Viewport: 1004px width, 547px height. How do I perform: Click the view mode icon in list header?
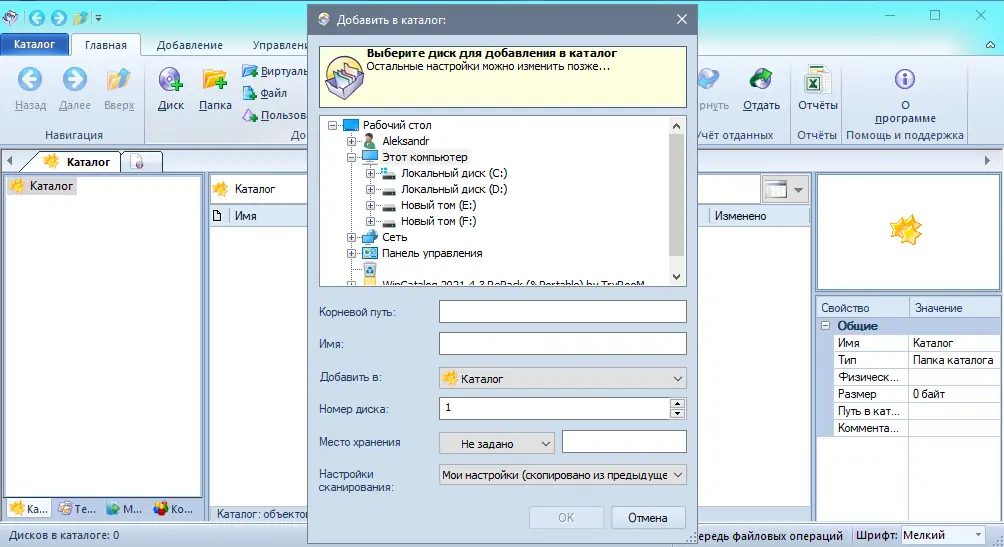[x=775, y=190]
